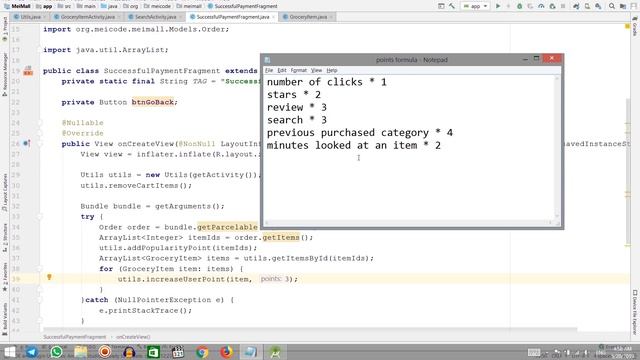The height and width of the screenshot is (360, 640).
Task: Switch to the GroceryItemActivity.java tab
Action: [87, 17]
